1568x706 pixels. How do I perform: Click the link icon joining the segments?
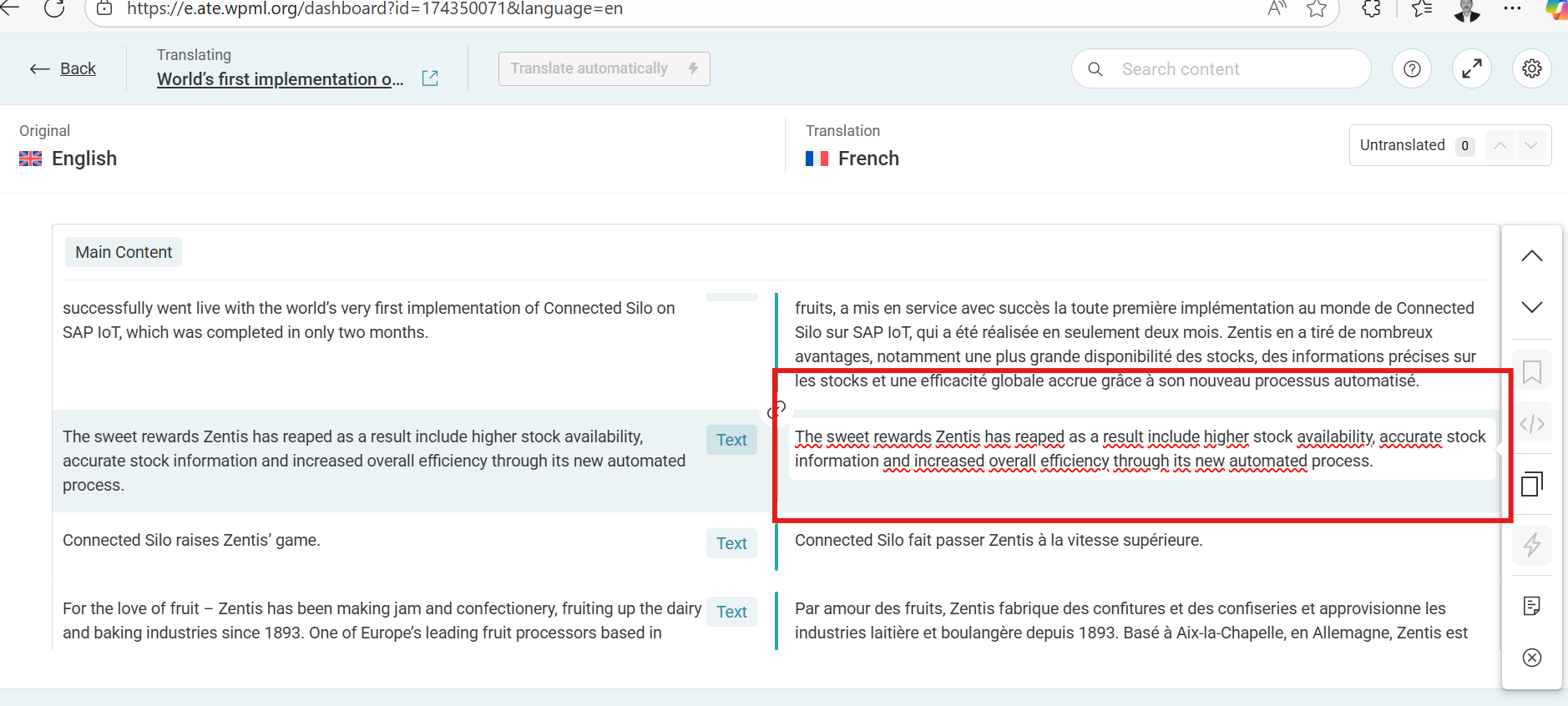pos(776,409)
